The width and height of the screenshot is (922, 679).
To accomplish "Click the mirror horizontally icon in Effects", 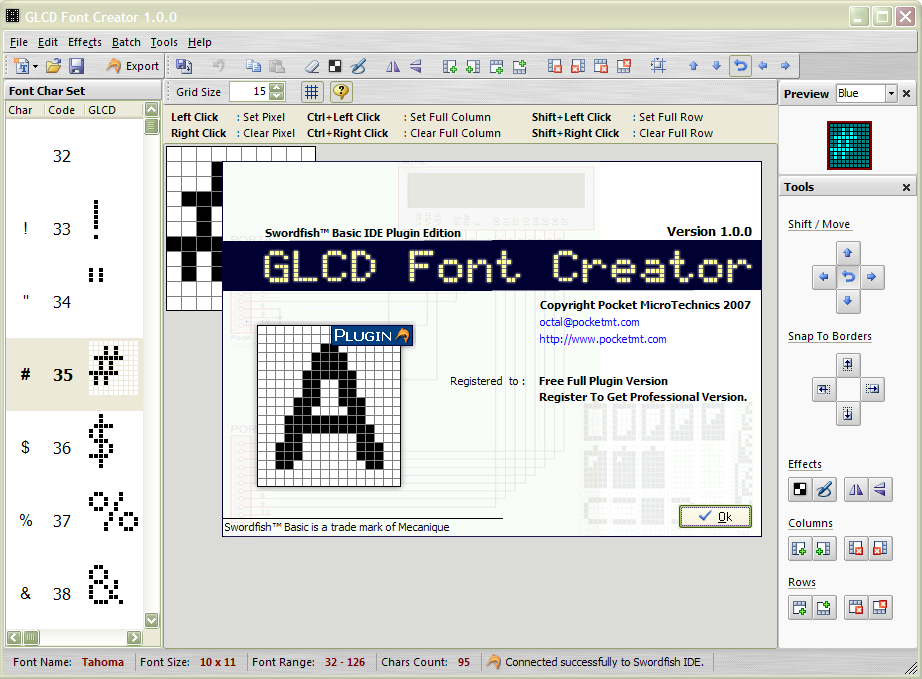I will click(856, 489).
